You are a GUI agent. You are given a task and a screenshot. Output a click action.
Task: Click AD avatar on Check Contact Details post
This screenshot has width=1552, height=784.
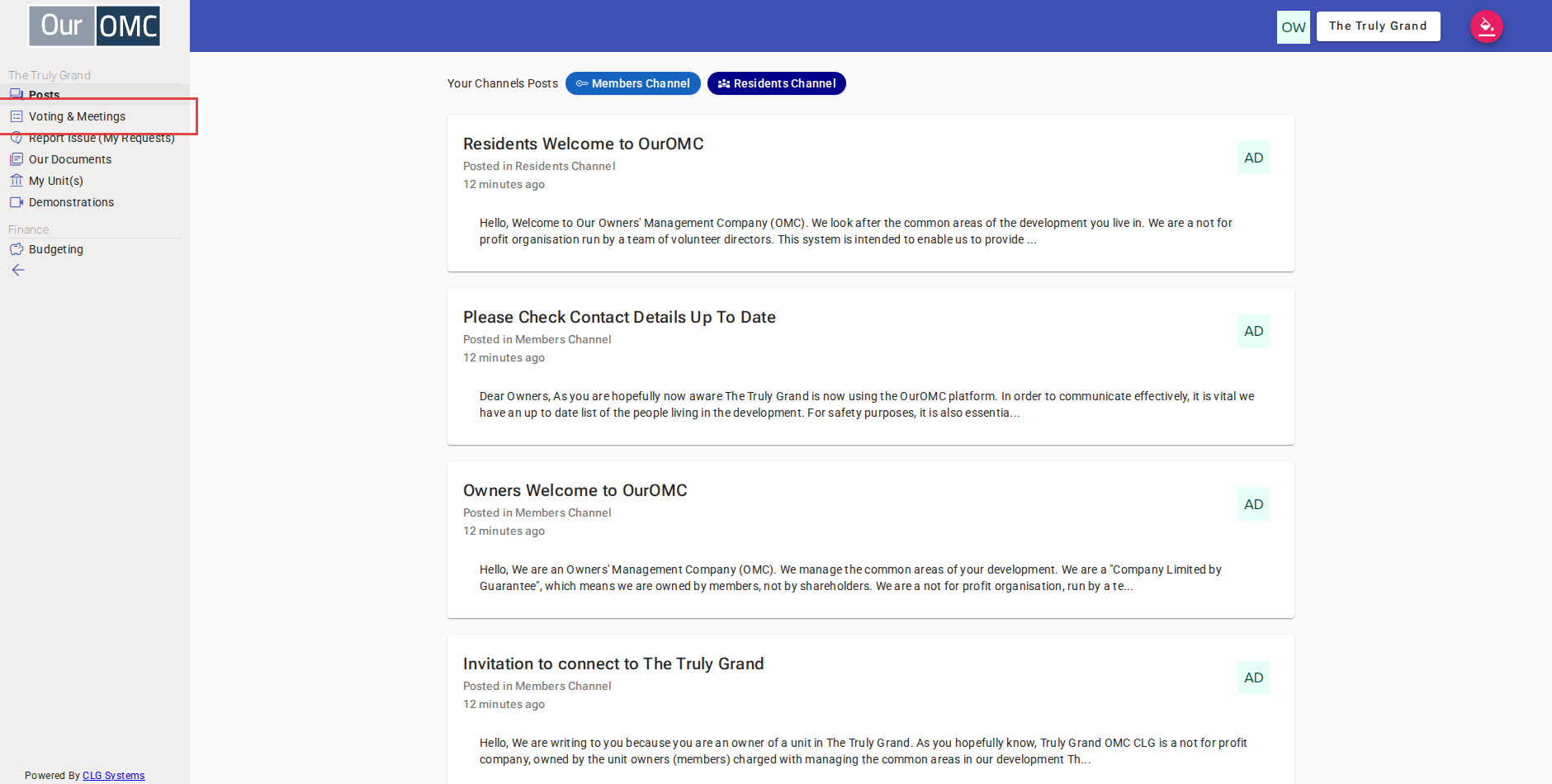click(1254, 331)
